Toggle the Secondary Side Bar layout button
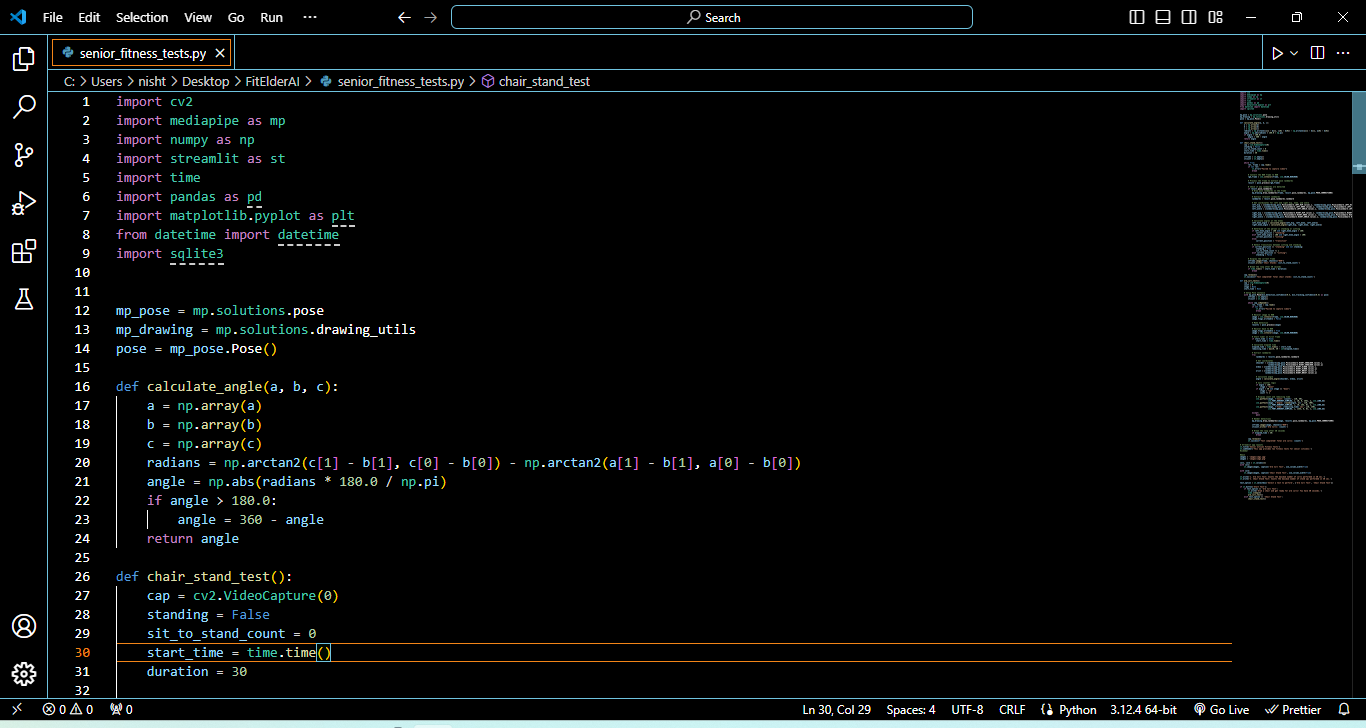The image size is (1366, 728). click(1189, 17)
